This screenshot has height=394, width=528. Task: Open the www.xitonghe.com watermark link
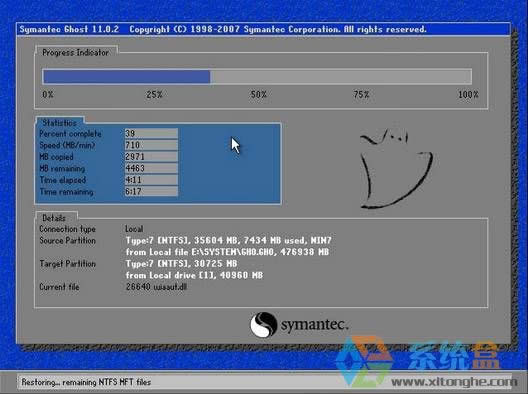pyautogui.click(x=454, y=382)
